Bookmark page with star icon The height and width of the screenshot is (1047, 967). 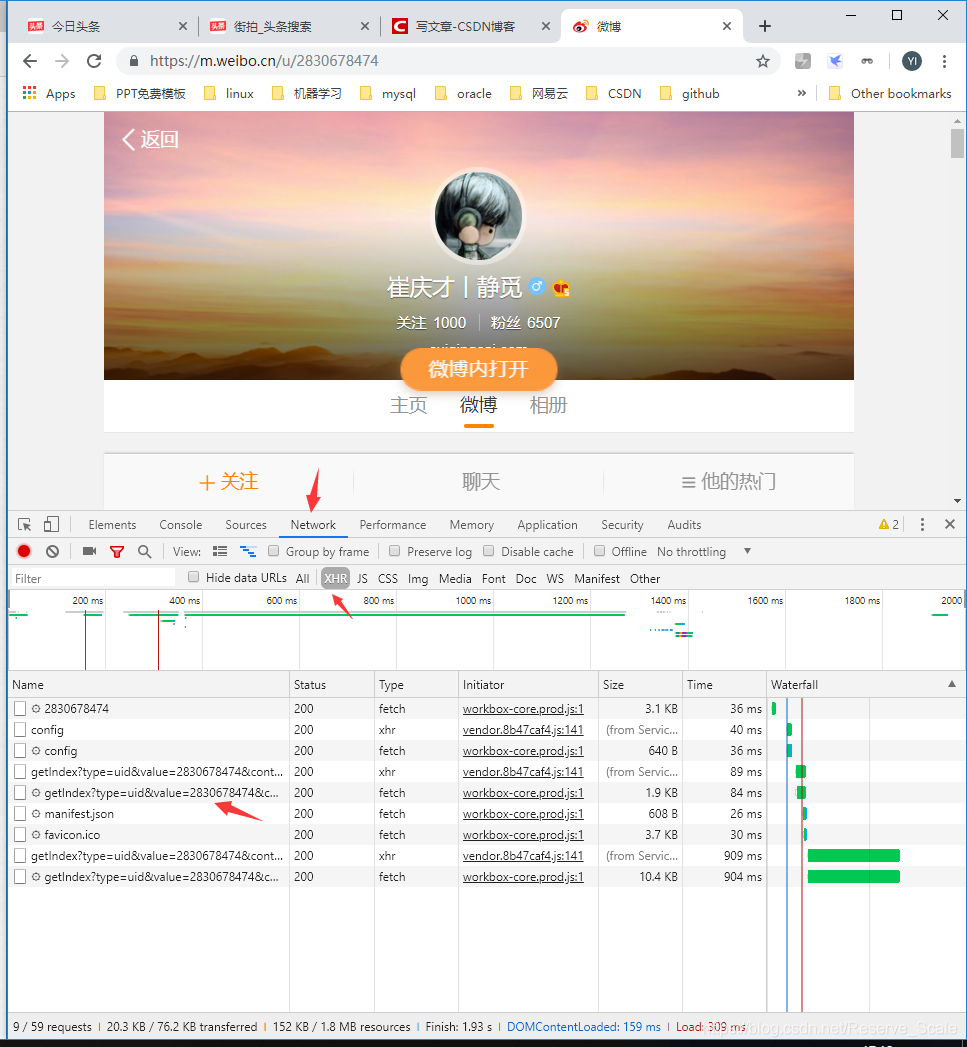point(763,61)
